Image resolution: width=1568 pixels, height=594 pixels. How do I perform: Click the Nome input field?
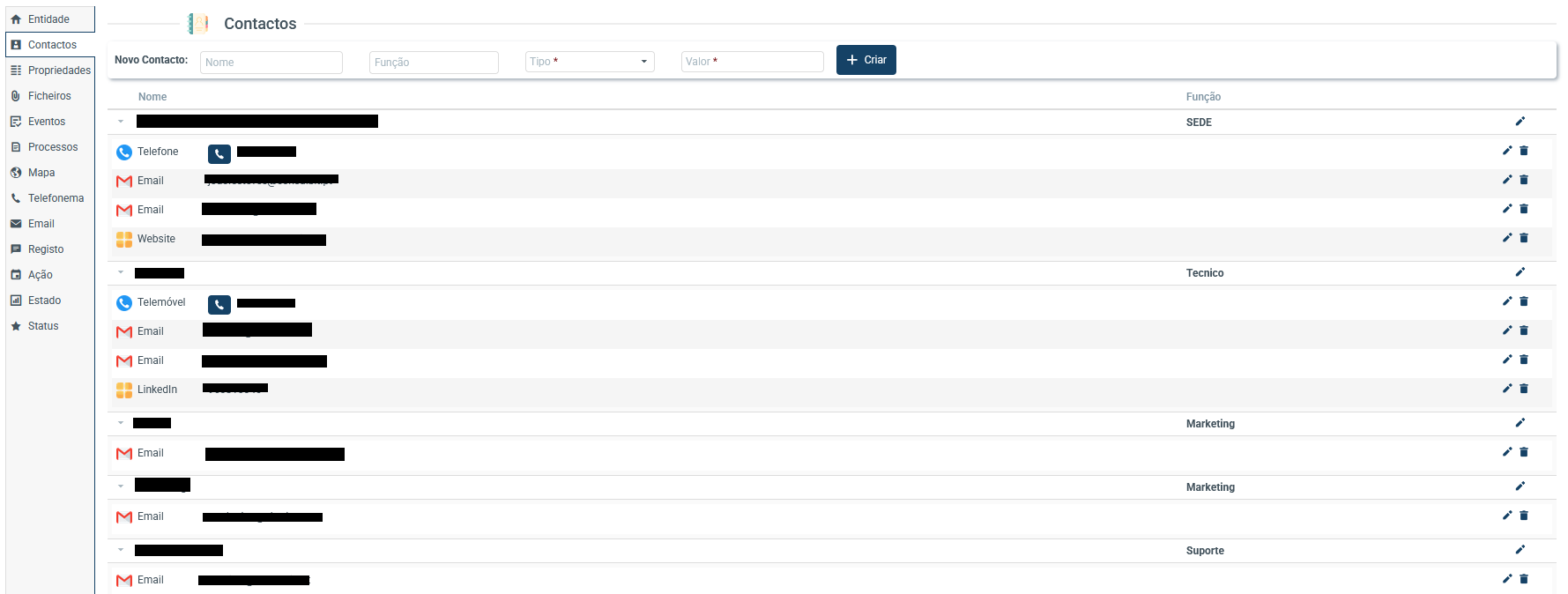click(x=271, y=62)
